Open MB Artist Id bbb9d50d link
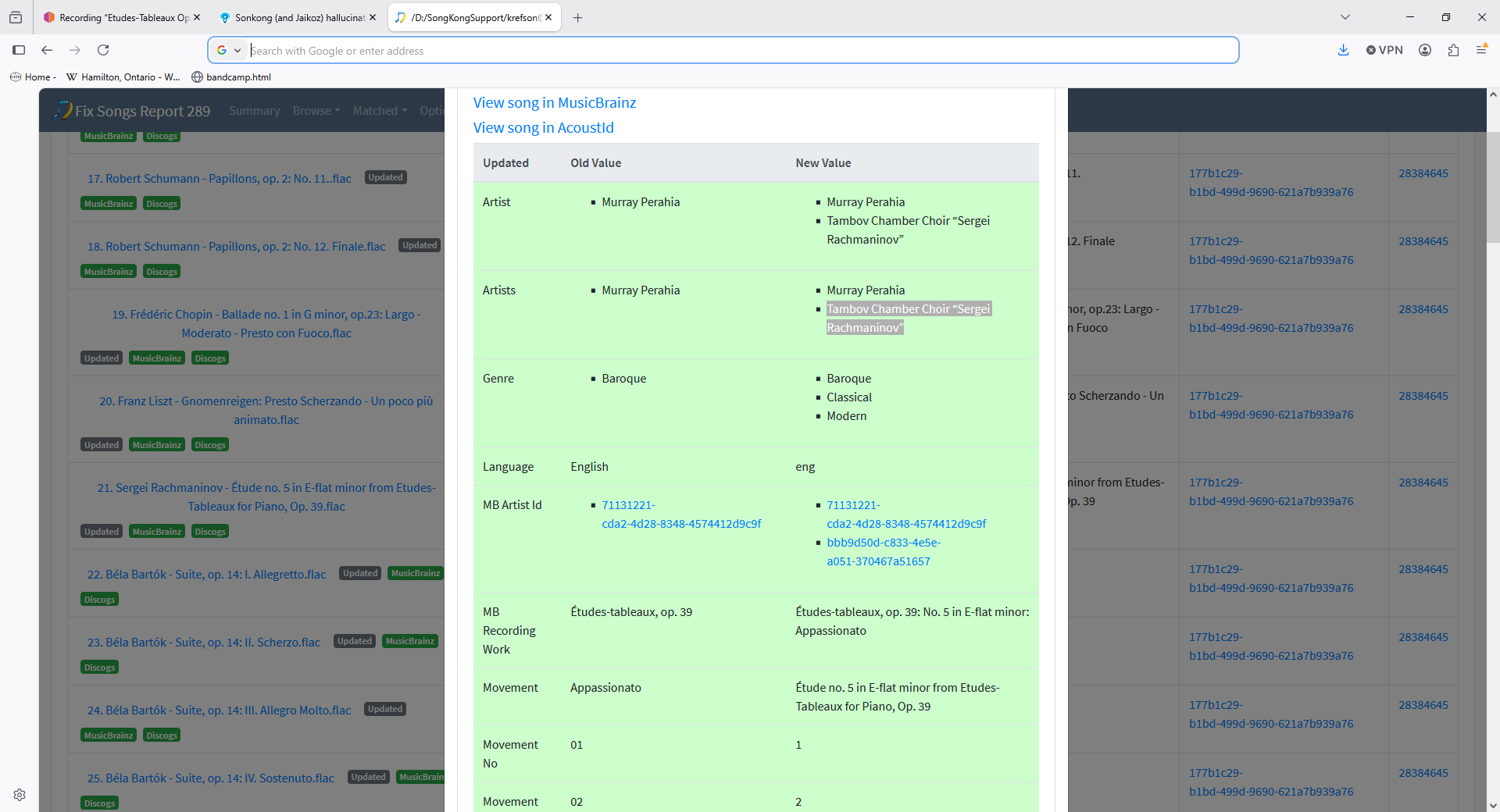 tap(884, 552)
